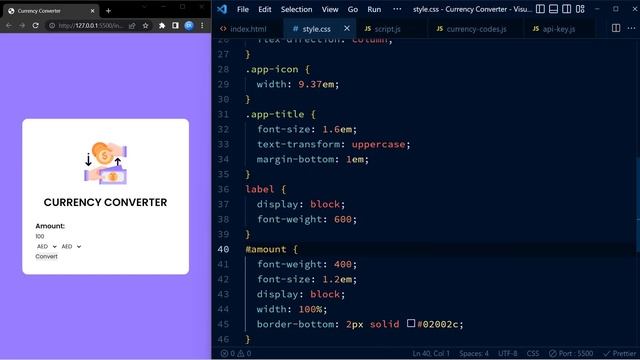
Task: Click the 'label {' selector line
Action: [x=266, y=189]
